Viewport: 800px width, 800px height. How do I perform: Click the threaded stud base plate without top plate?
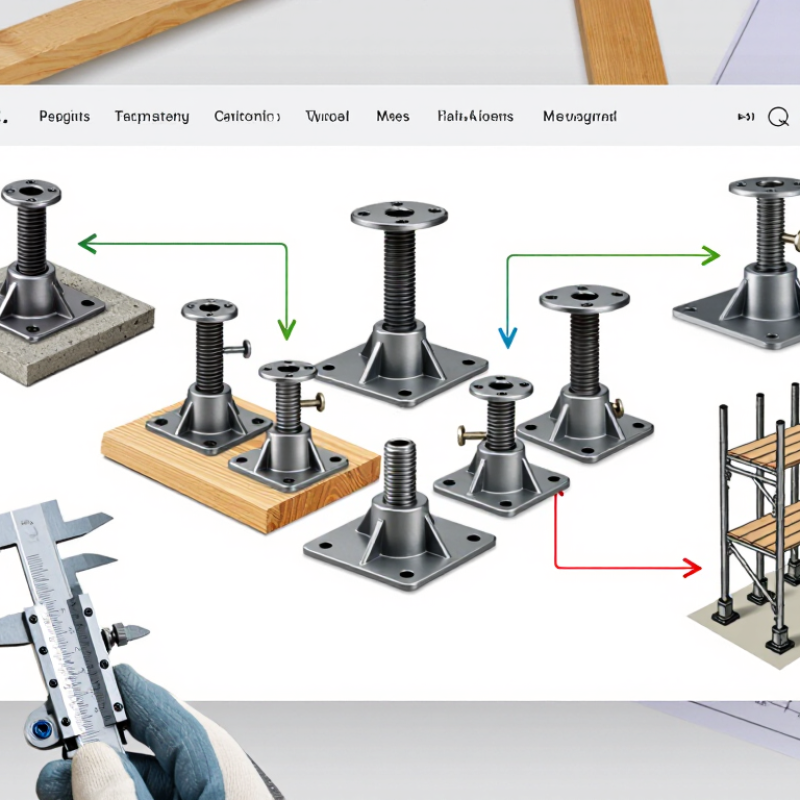click(x=399, y=515)
